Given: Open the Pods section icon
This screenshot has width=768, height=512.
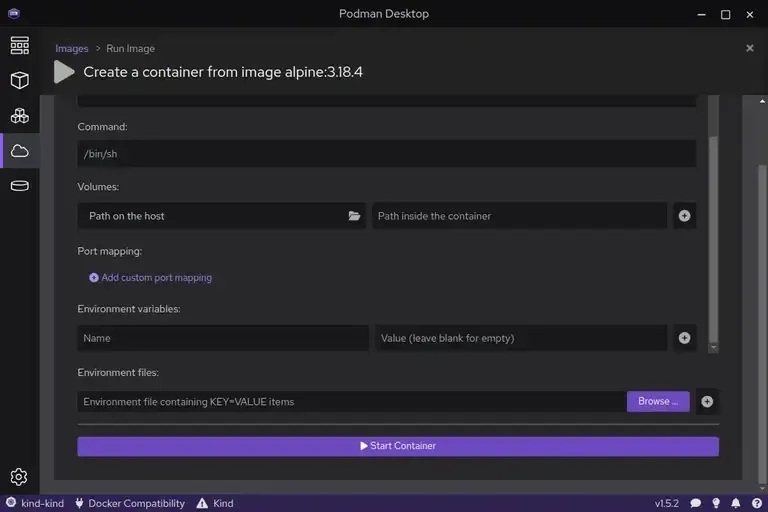Looking at the screenshot, I should (x=19, y=115).
